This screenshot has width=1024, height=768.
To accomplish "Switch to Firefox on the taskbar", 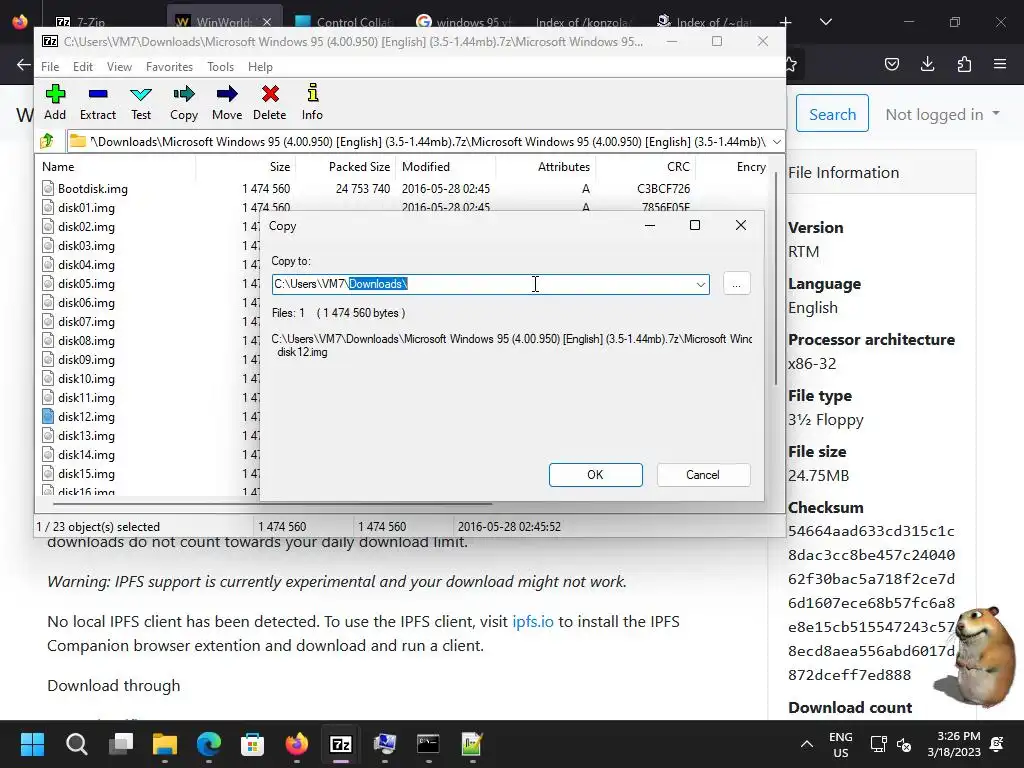I will click(296, 744).
